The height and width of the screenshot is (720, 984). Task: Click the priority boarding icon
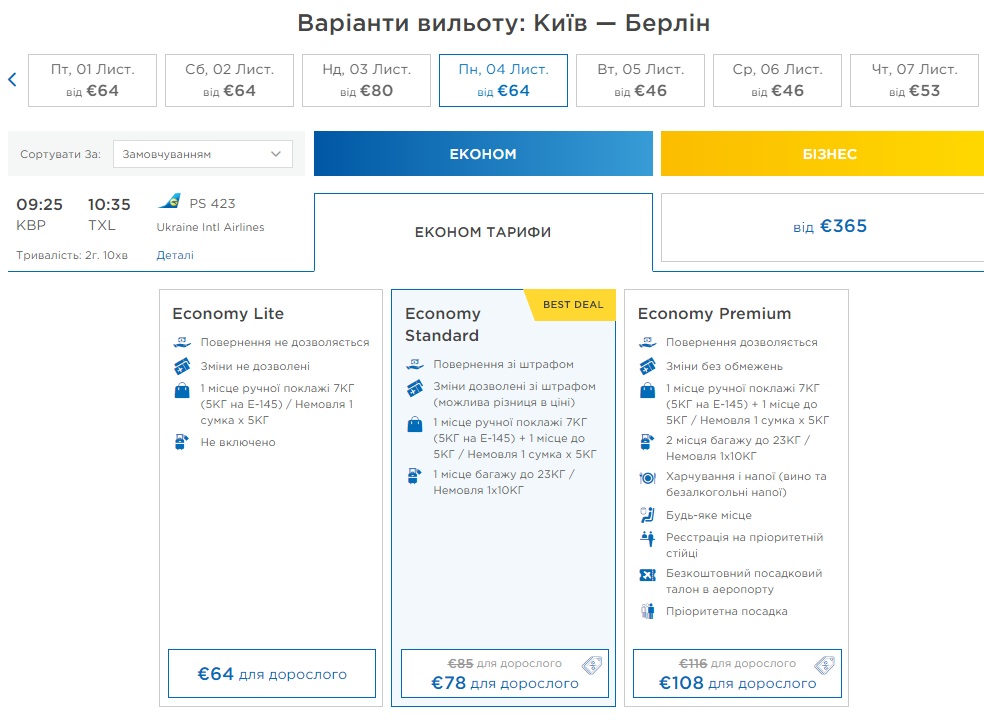click(647, 611)
